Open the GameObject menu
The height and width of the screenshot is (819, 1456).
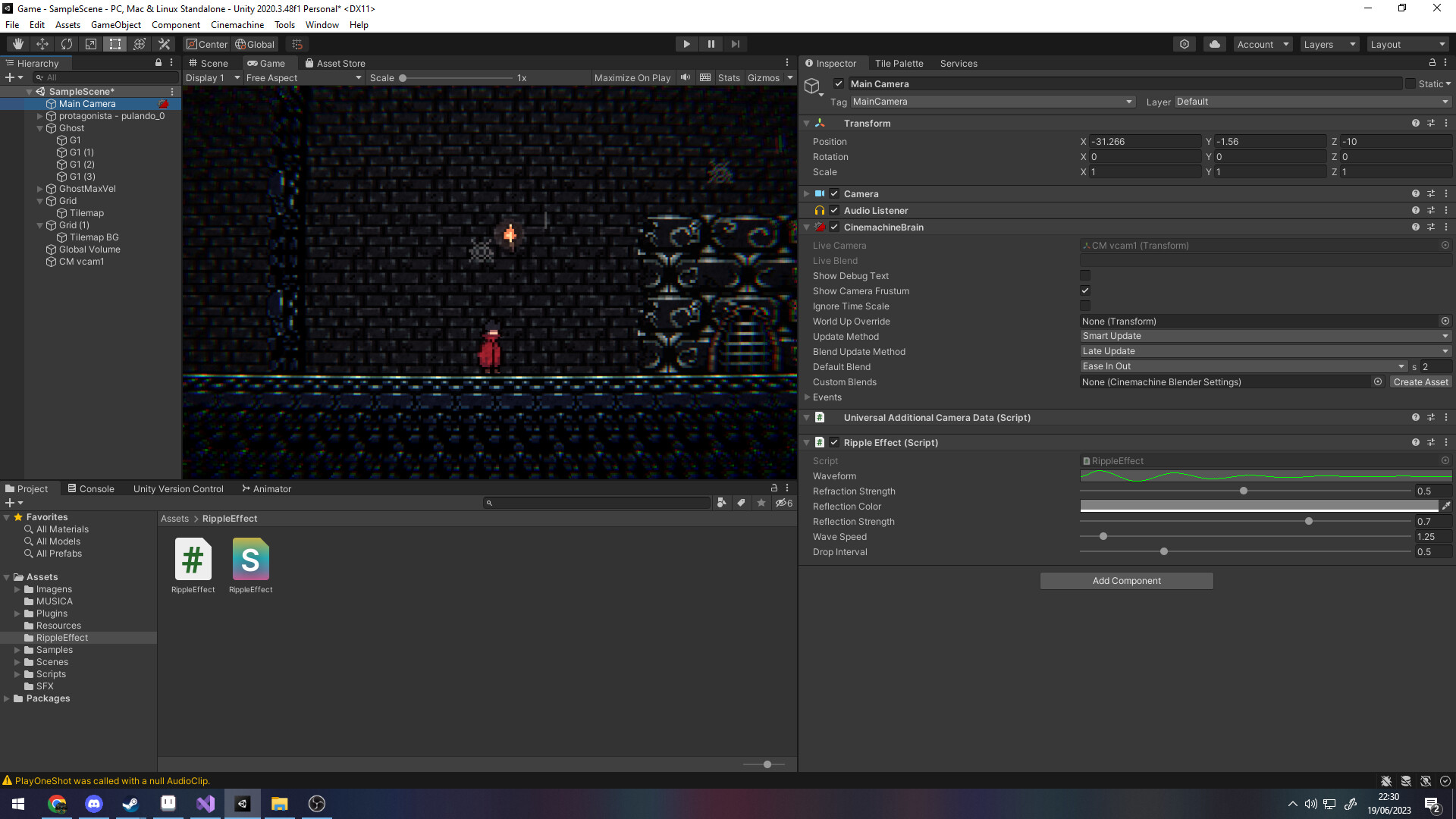[x=115, y=24]
